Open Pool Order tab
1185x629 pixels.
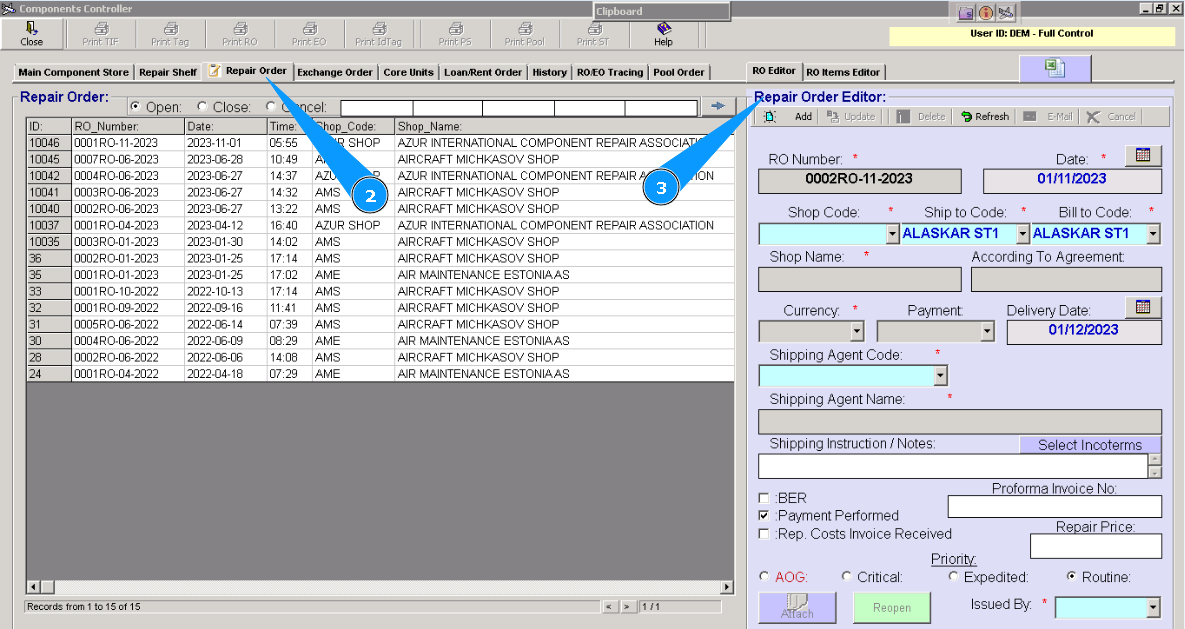(679, 73)
